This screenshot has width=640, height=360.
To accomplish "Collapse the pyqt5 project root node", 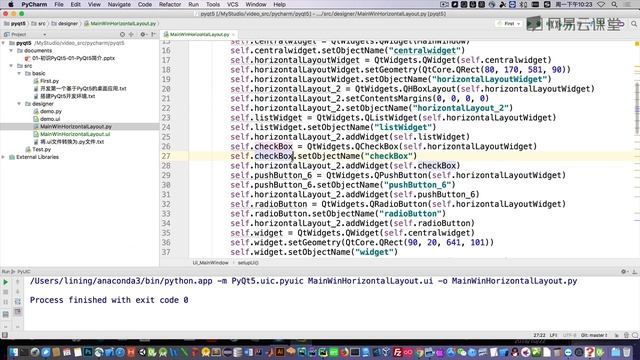I will pos(4,43).
